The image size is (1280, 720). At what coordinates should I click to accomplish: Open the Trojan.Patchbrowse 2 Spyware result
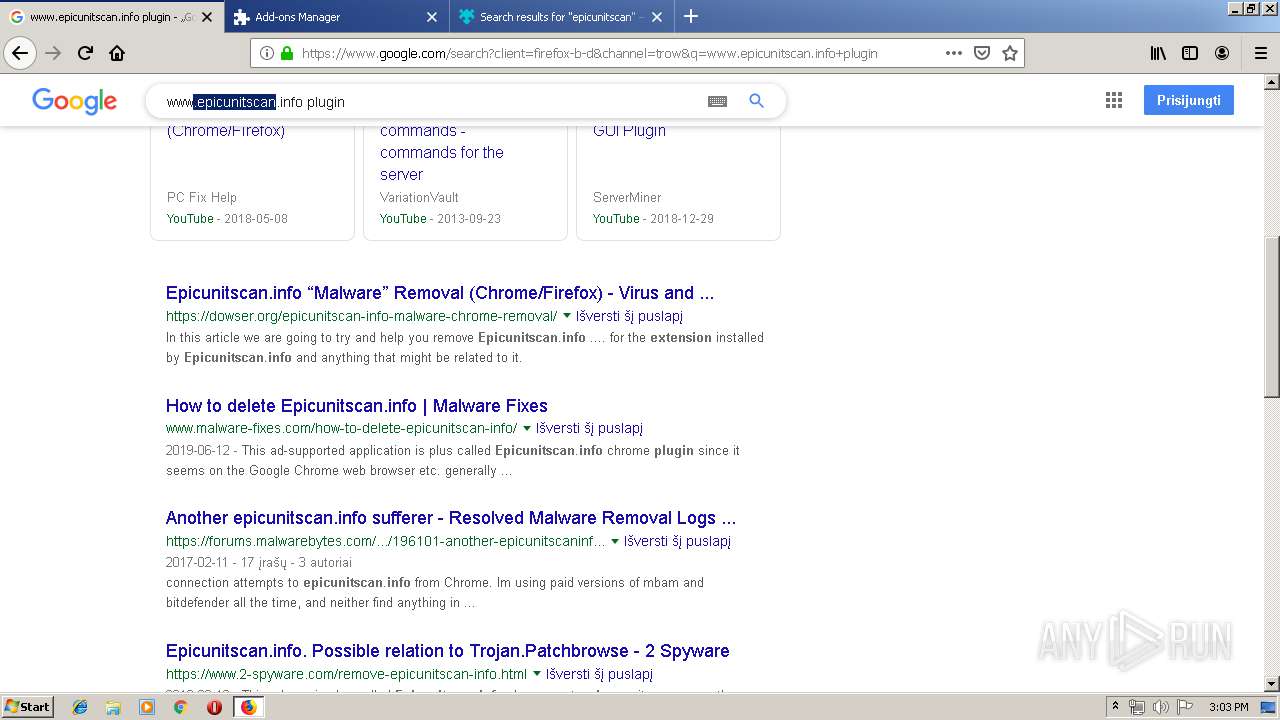click(x=448, y=651)
